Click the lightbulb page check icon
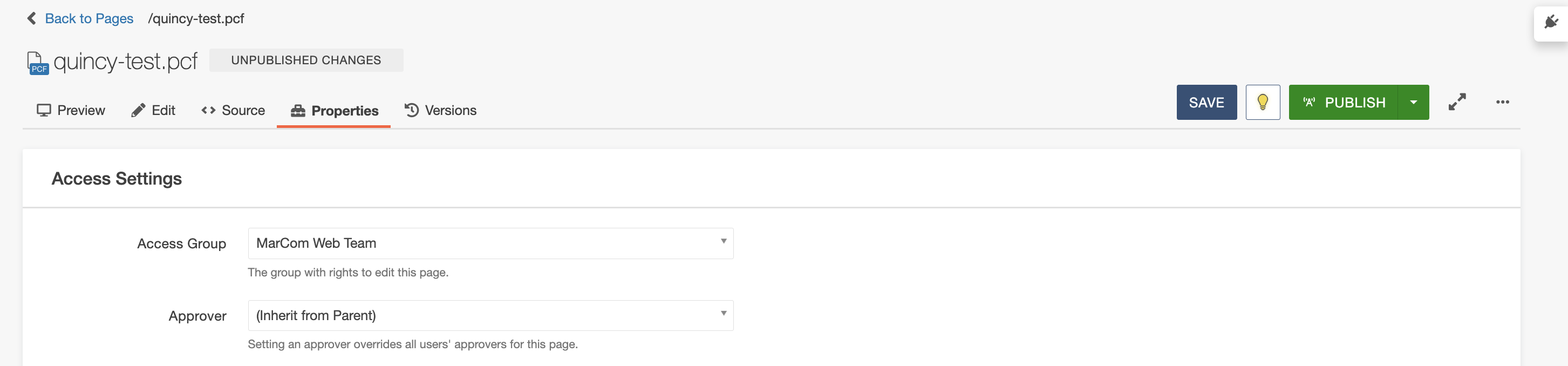The height and width of the screenshot is (366, 1568). click(1263, 103)
